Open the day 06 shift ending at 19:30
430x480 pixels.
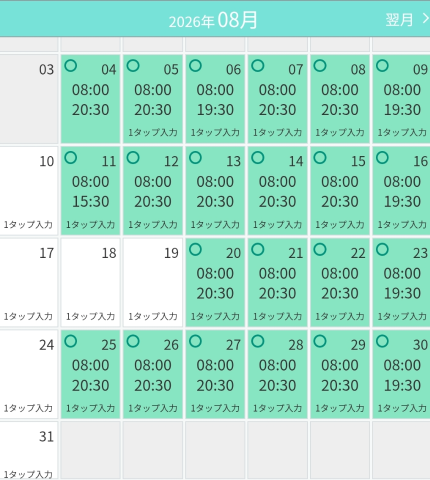click(215, 99)
